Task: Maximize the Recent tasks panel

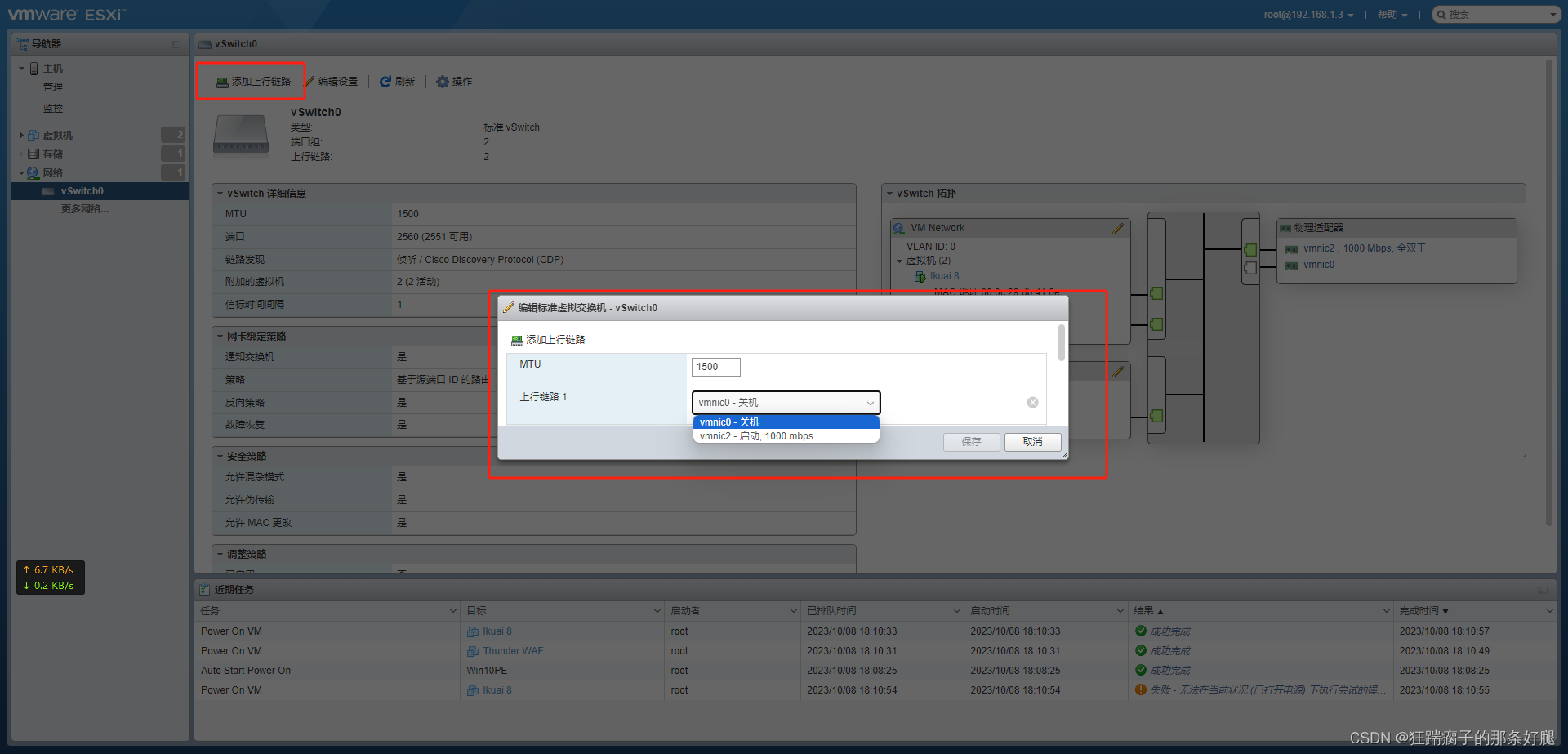Action: click(x=1543, y=590)
